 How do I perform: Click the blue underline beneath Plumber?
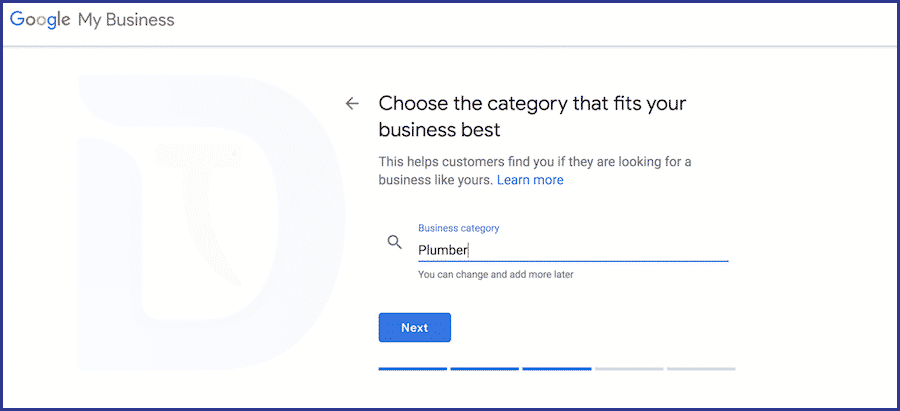(x=573, y=261)
